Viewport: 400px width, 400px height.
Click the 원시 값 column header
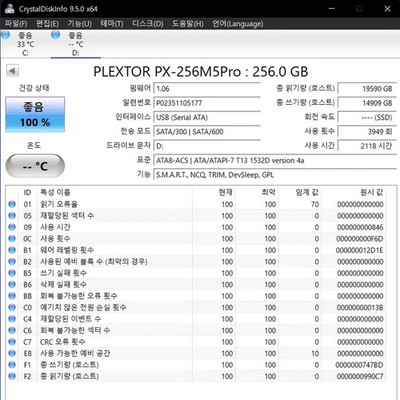click(x=372, y=192)
